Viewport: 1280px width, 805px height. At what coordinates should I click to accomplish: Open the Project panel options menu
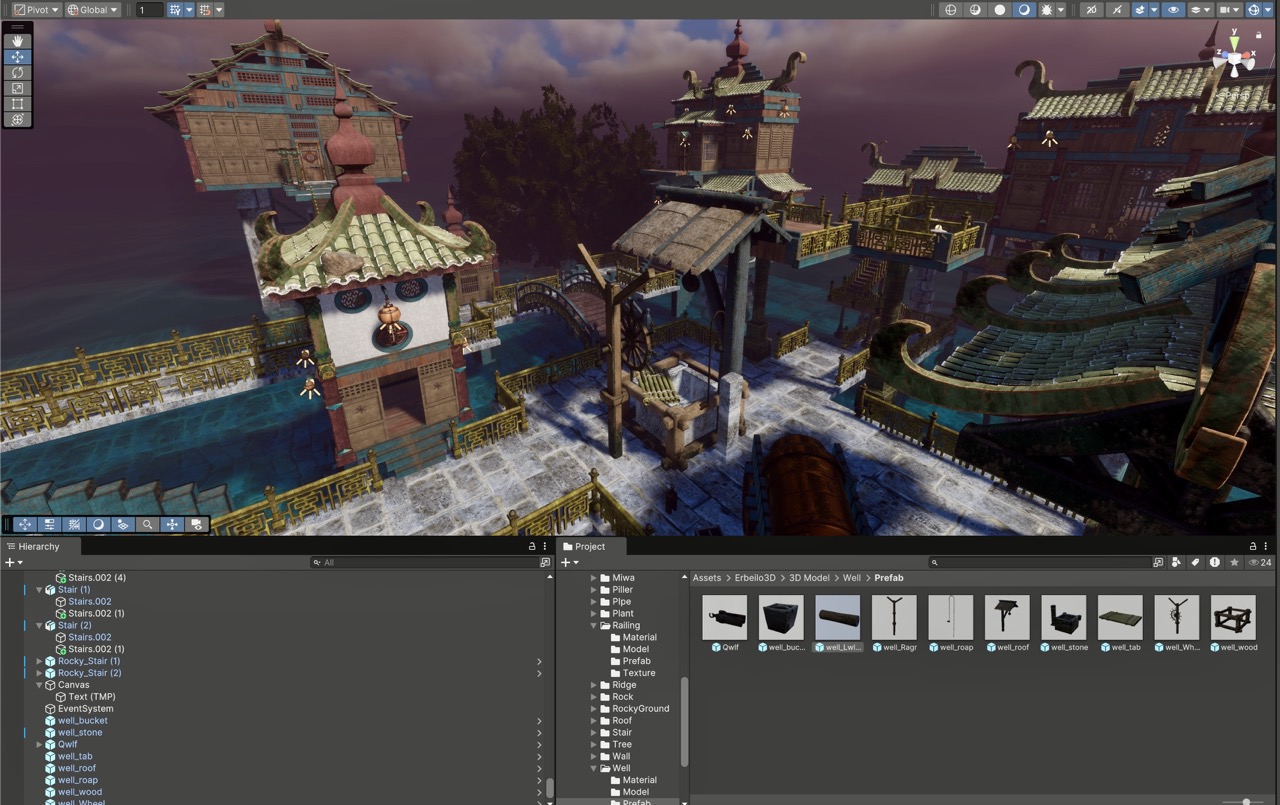pos(1267,546)
